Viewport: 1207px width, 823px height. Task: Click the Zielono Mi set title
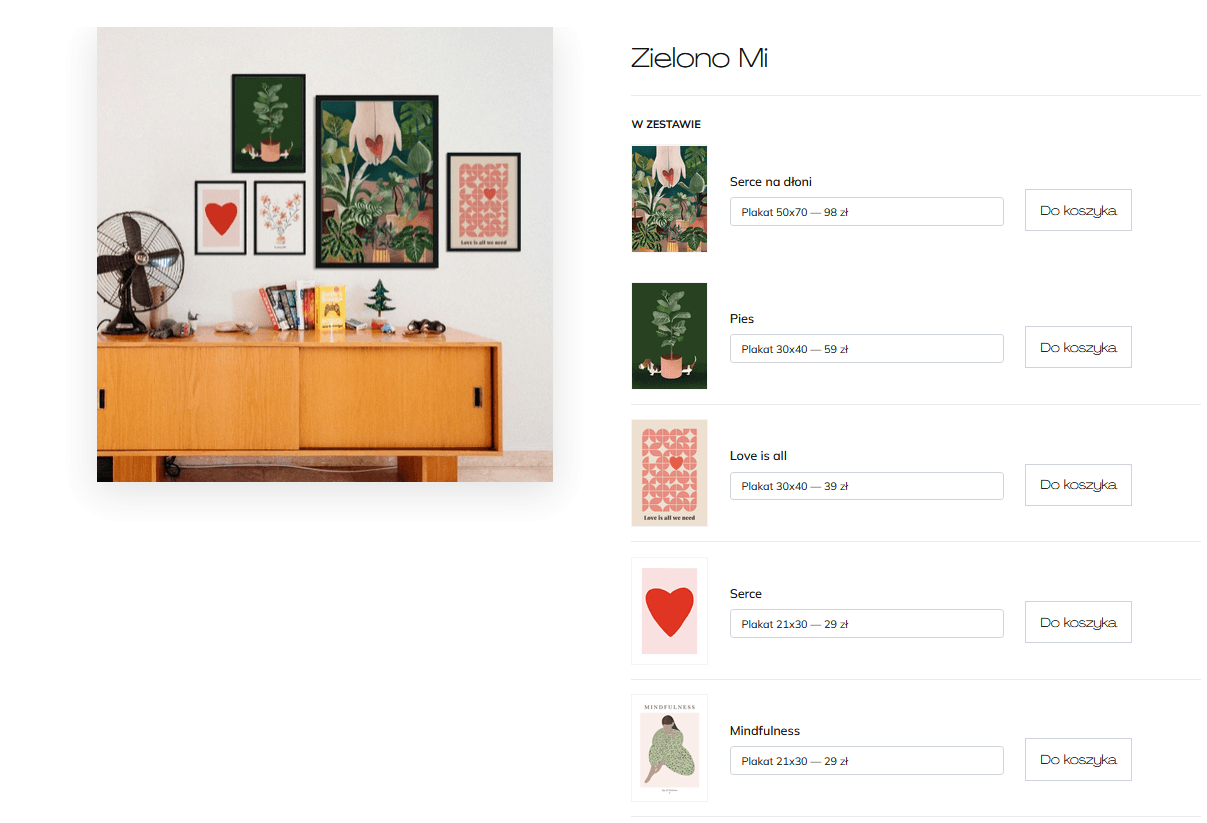699,58
